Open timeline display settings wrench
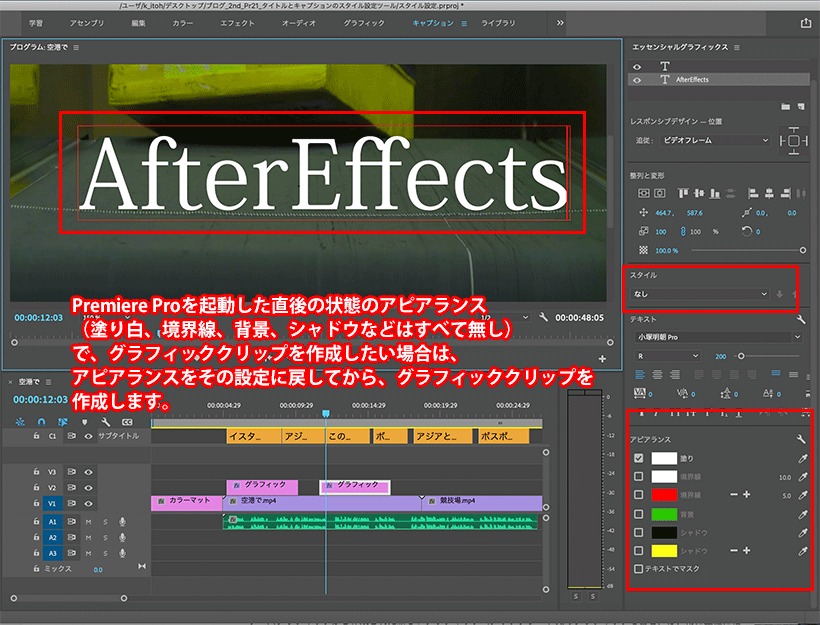This screenshot has height=625, width=820. pyautogui.click(x=106, y=422)
